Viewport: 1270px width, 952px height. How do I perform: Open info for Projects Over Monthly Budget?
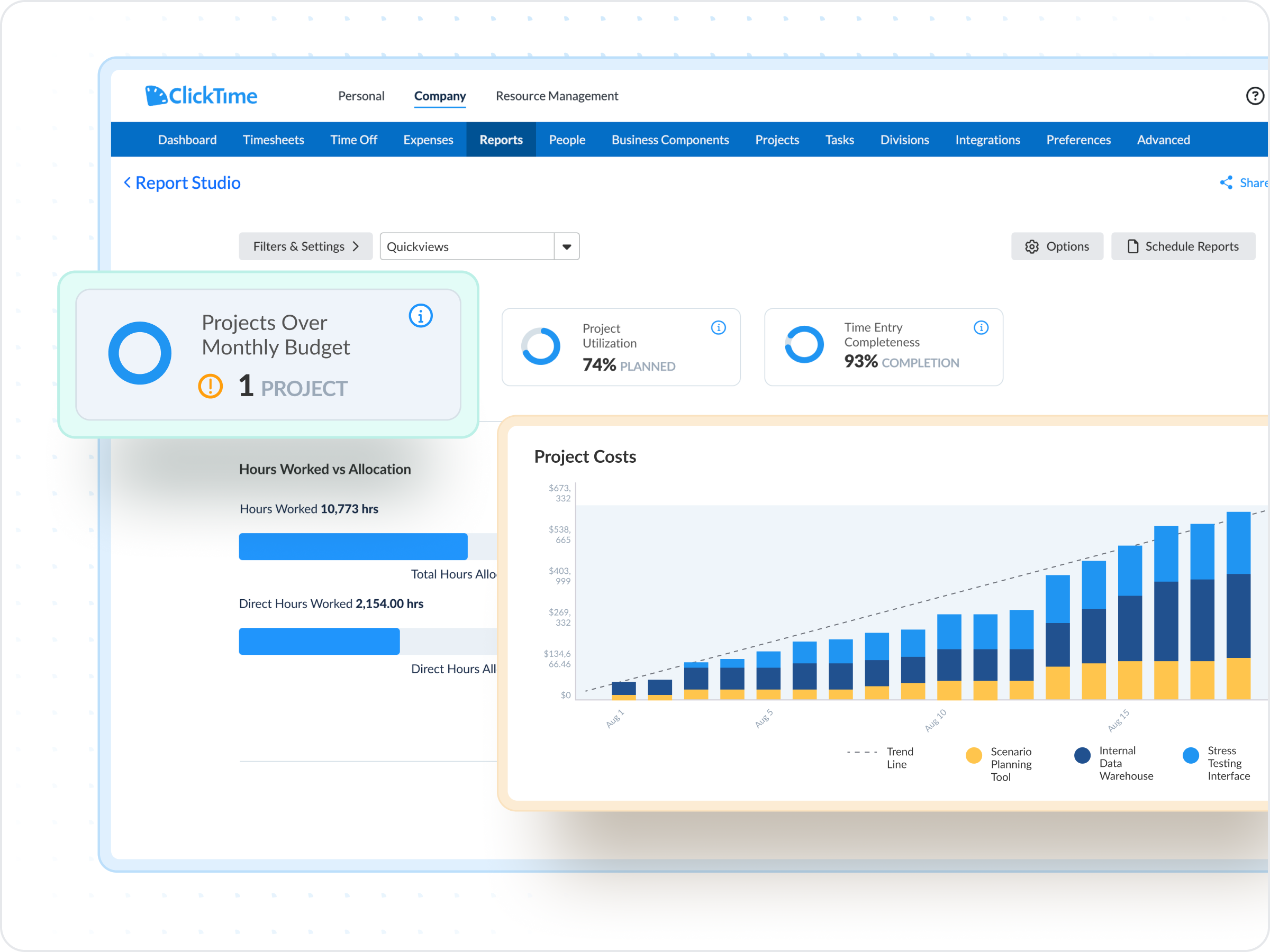tap(420, 316)
